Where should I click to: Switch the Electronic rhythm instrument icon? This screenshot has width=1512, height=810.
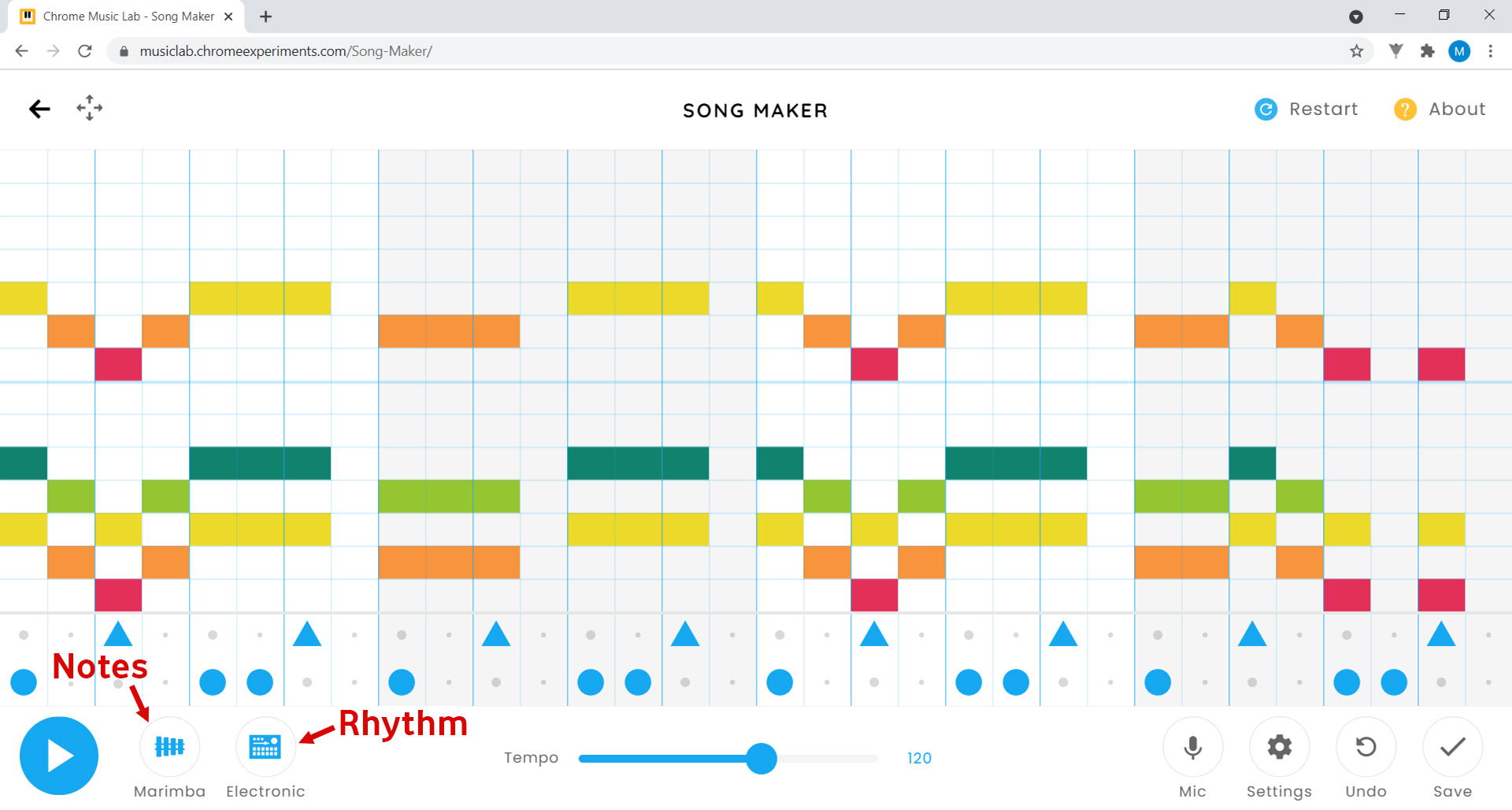point(265,746)
